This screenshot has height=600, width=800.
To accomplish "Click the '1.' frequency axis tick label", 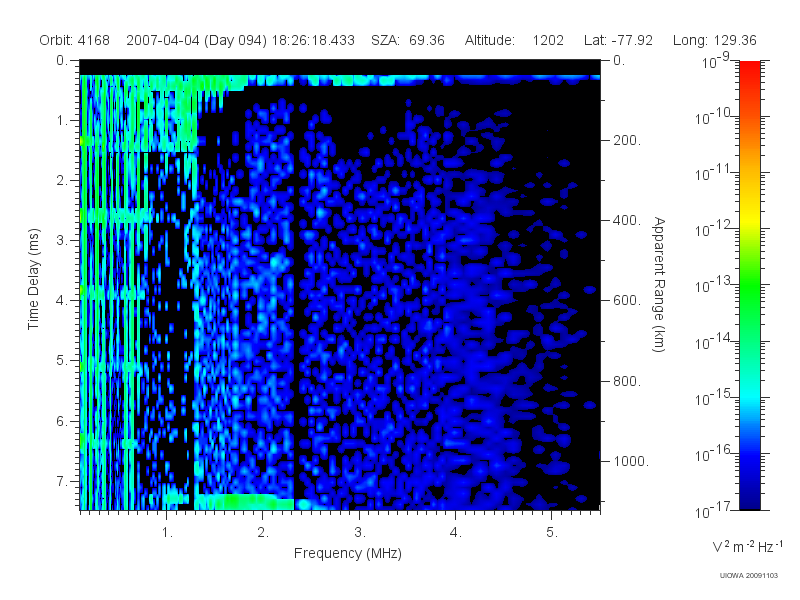I will tap(167, 532).
